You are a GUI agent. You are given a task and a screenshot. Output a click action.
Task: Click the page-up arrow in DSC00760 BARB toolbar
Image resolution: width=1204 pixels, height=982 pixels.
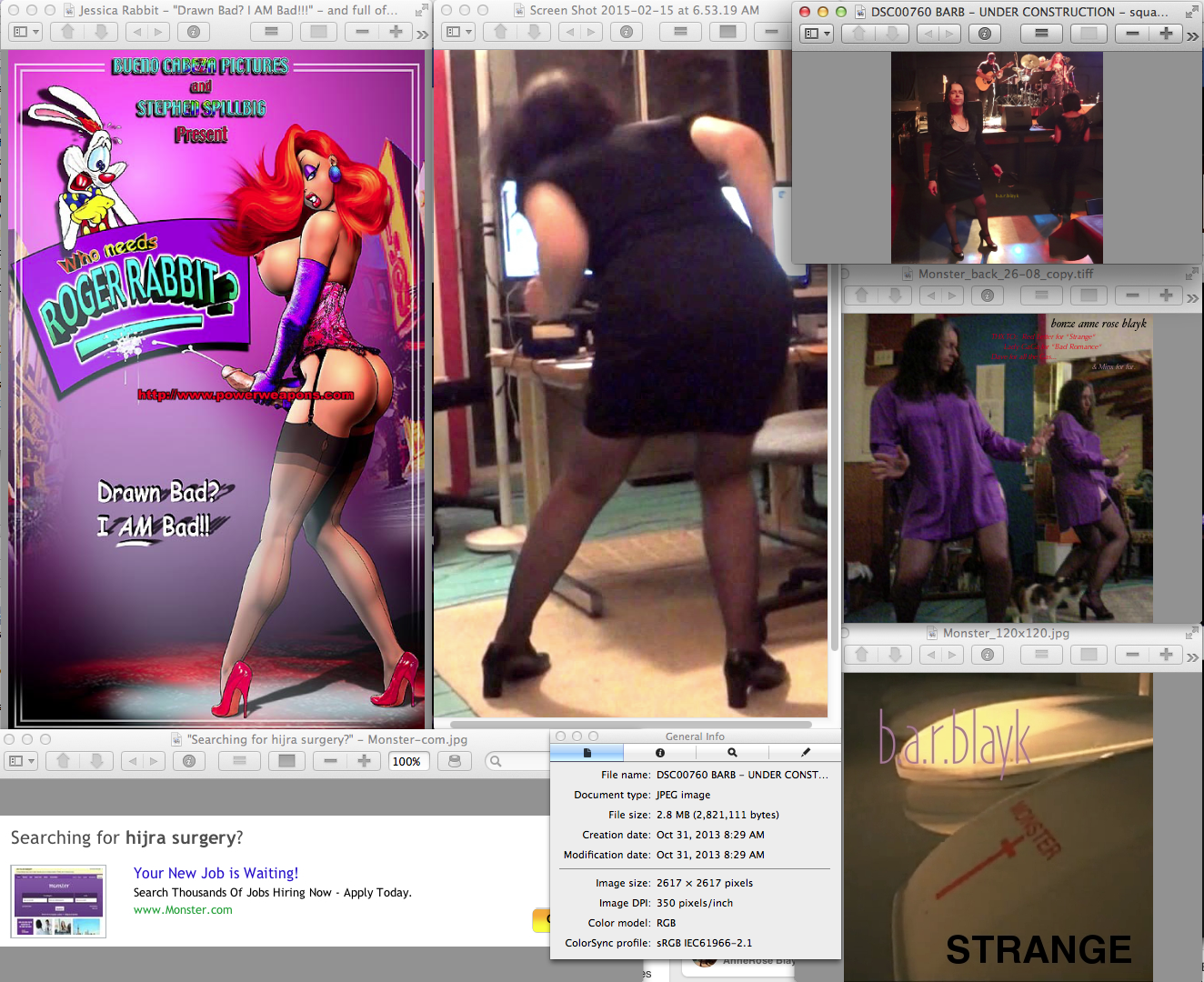tap(858, 34)
